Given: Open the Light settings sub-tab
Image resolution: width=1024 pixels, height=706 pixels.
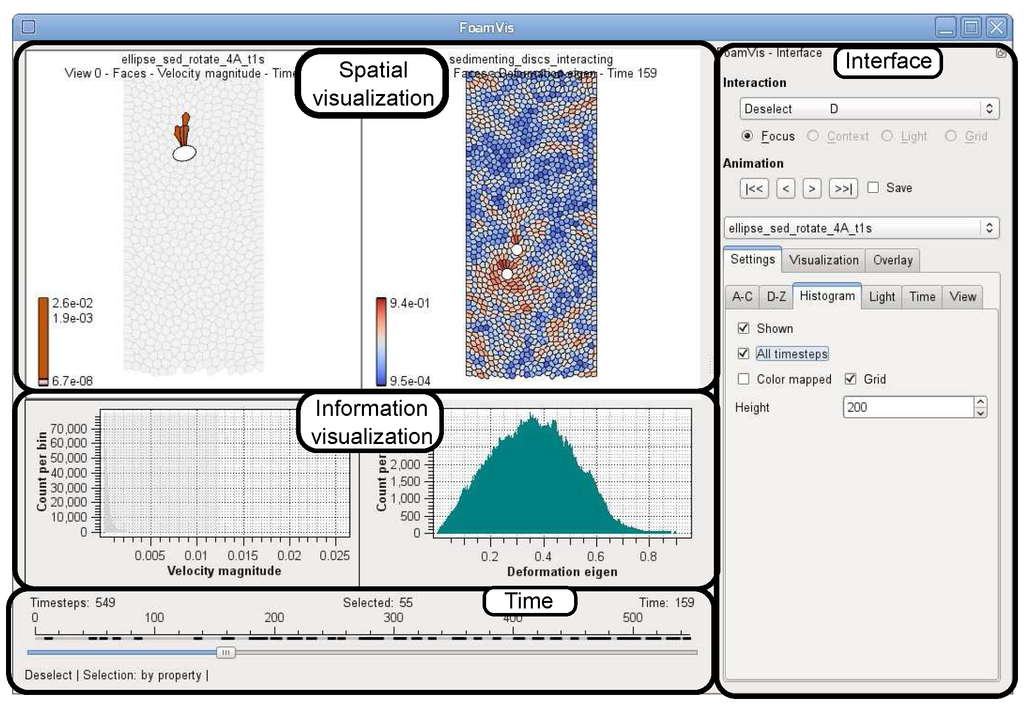Looking at the screenshot, I should (x=882, y=297).
